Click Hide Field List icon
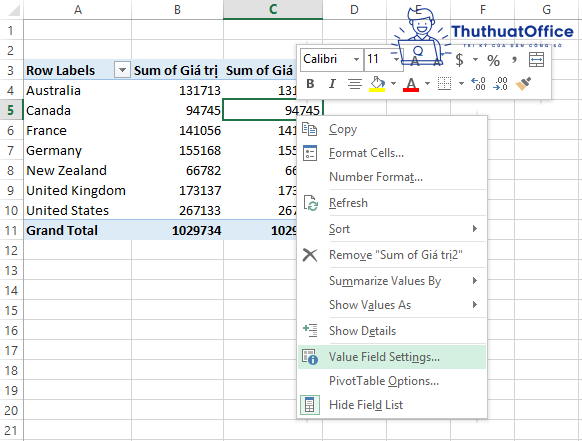 tap(310, 405)
